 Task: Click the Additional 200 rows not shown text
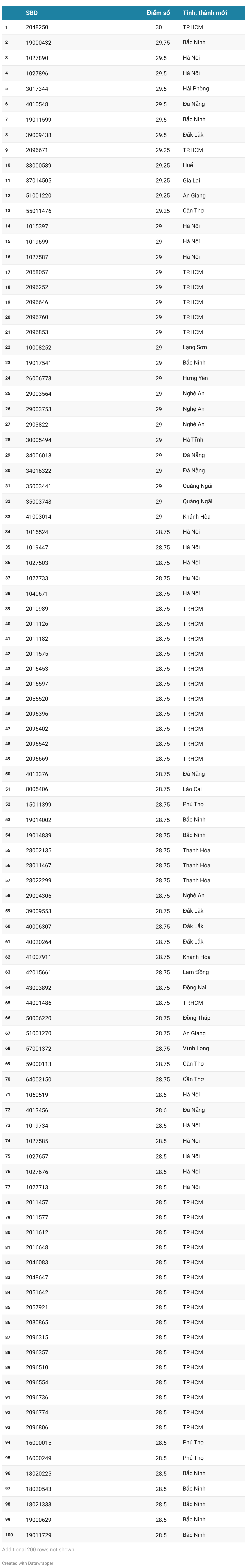pos(38,1549)
